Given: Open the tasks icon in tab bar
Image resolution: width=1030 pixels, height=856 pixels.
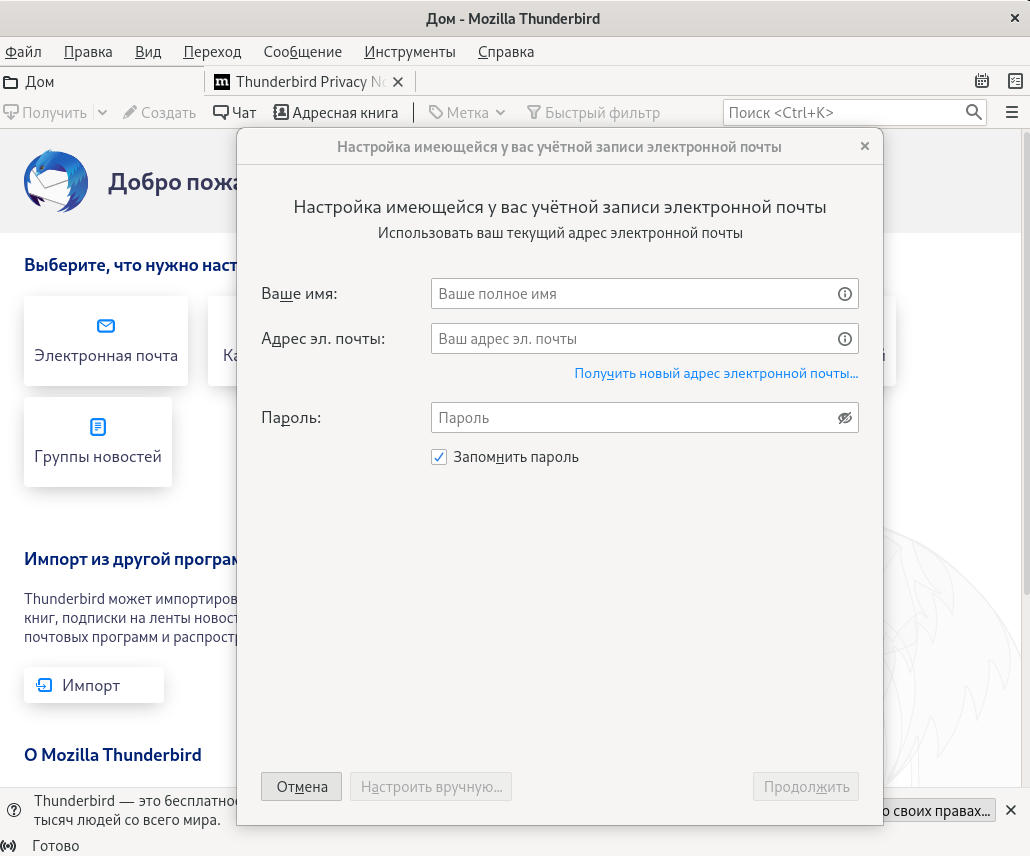Looking at the screenshot, I should 1015,81.
